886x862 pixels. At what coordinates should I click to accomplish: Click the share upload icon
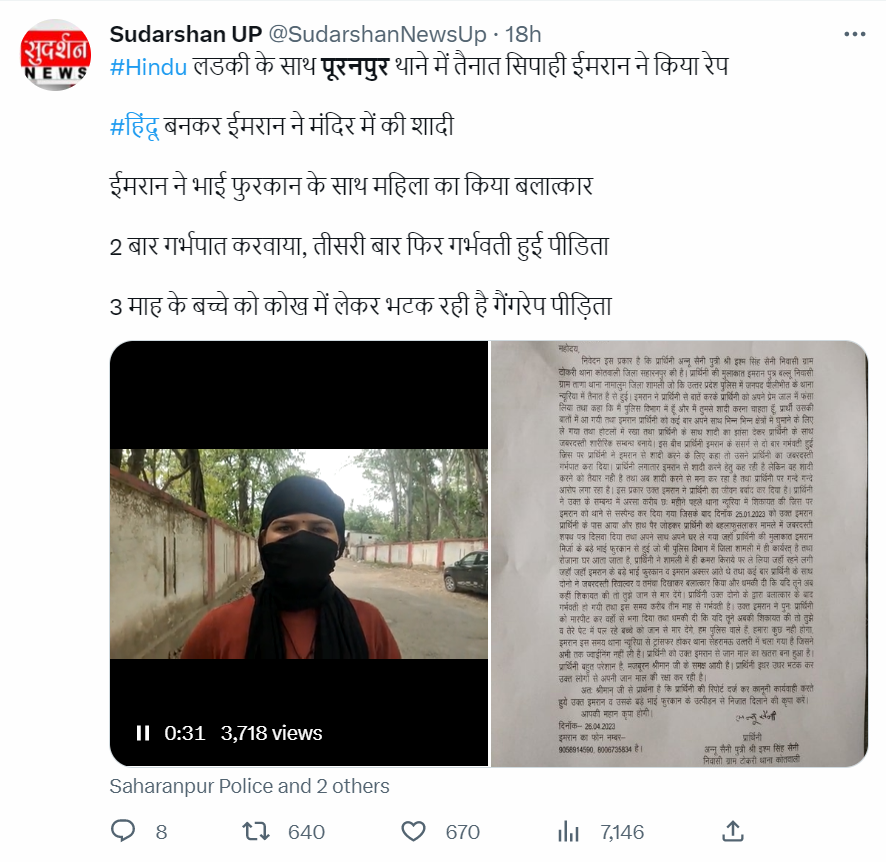[x=733, y=831]
